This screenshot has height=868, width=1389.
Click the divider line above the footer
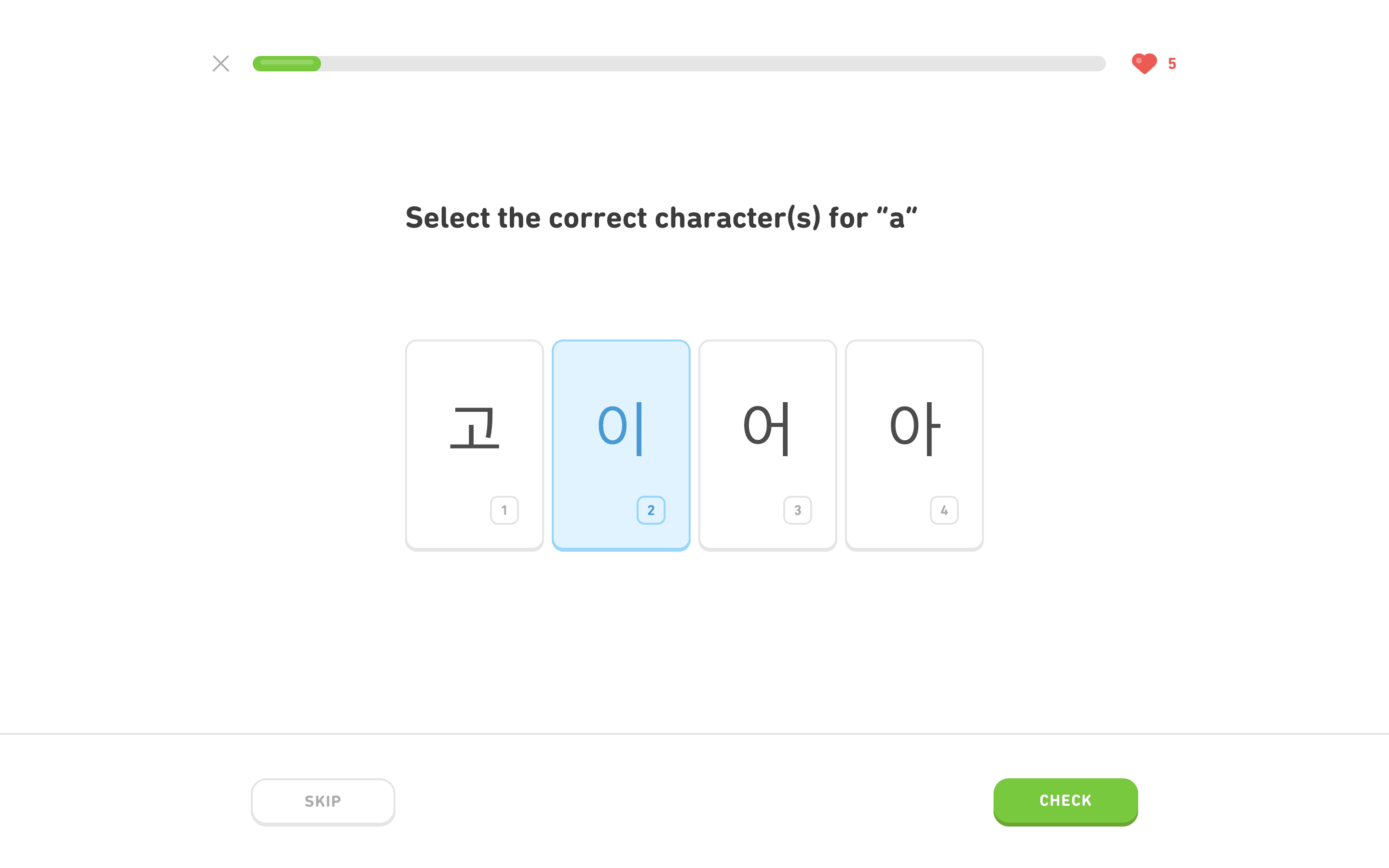(694, 733)
